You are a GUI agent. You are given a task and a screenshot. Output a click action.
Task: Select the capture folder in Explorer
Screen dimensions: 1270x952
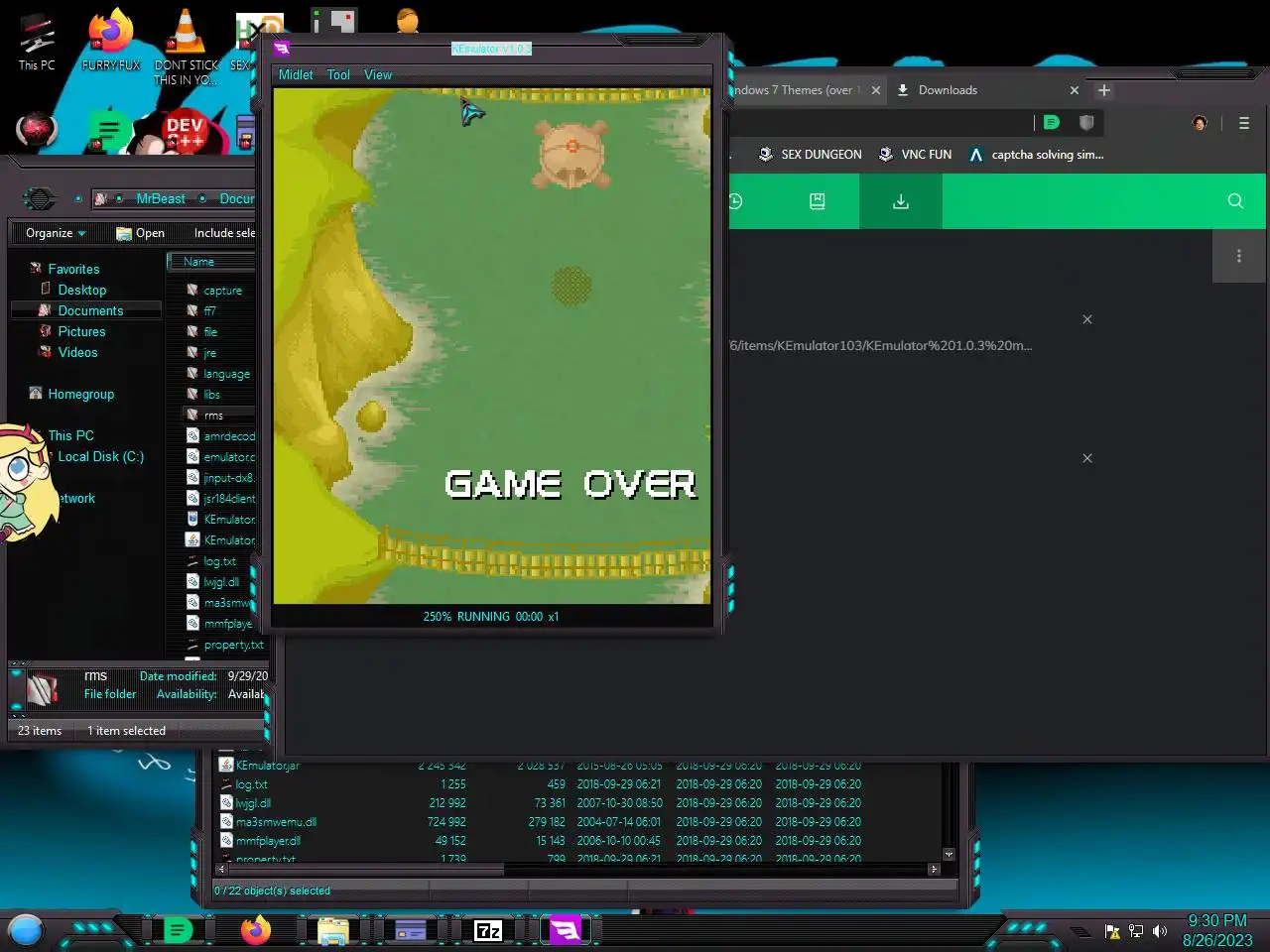click(x=221, y=291)
